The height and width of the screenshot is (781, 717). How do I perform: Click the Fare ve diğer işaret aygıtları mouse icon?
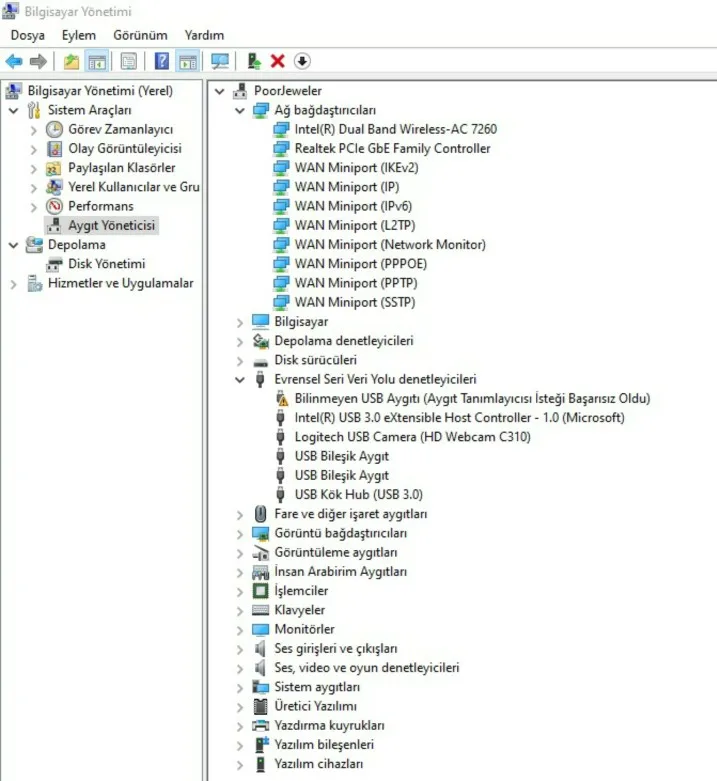[260, 514]
